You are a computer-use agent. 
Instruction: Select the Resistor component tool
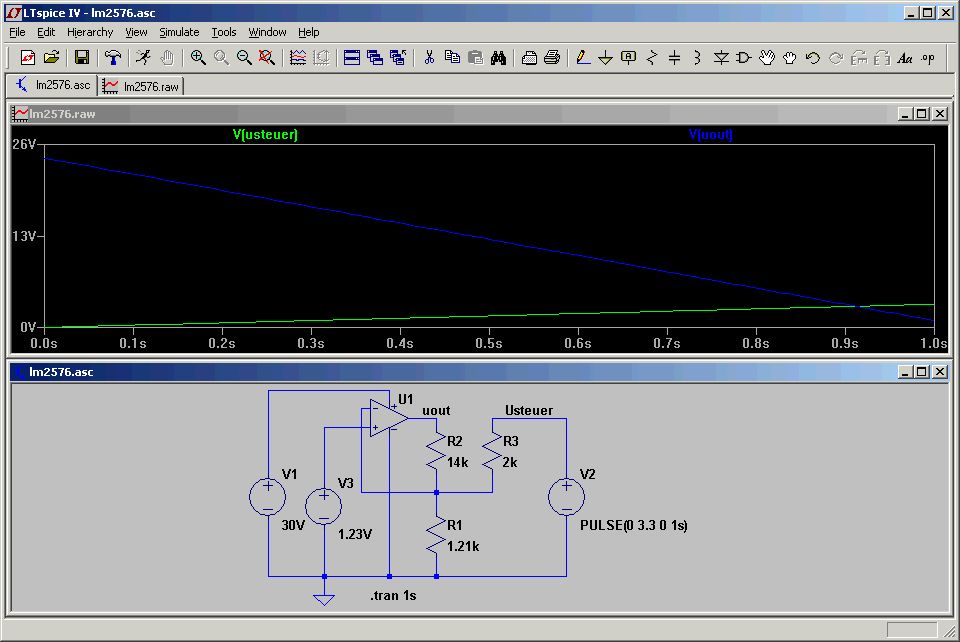tap(652, 58)
